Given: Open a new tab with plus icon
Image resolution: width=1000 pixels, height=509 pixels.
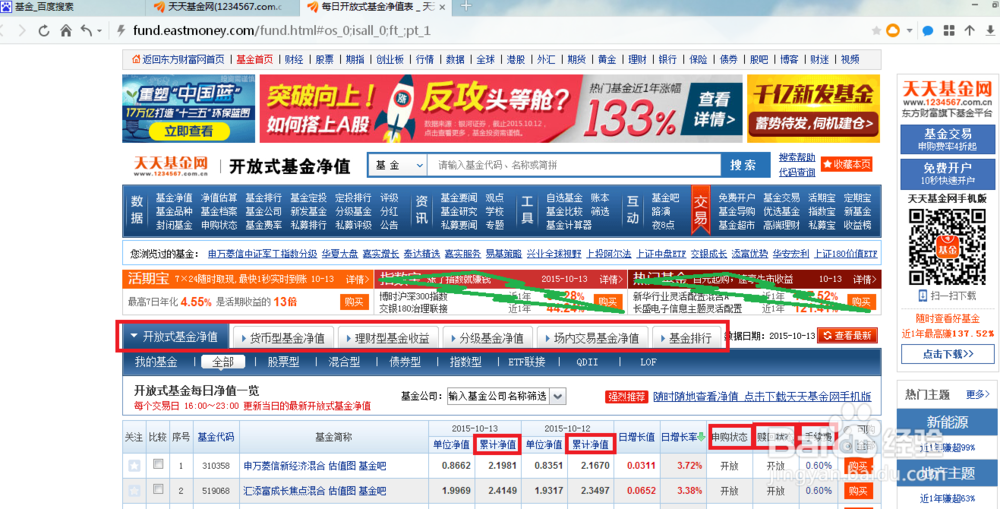Looking at the screenshot, I should pos(466,6).
